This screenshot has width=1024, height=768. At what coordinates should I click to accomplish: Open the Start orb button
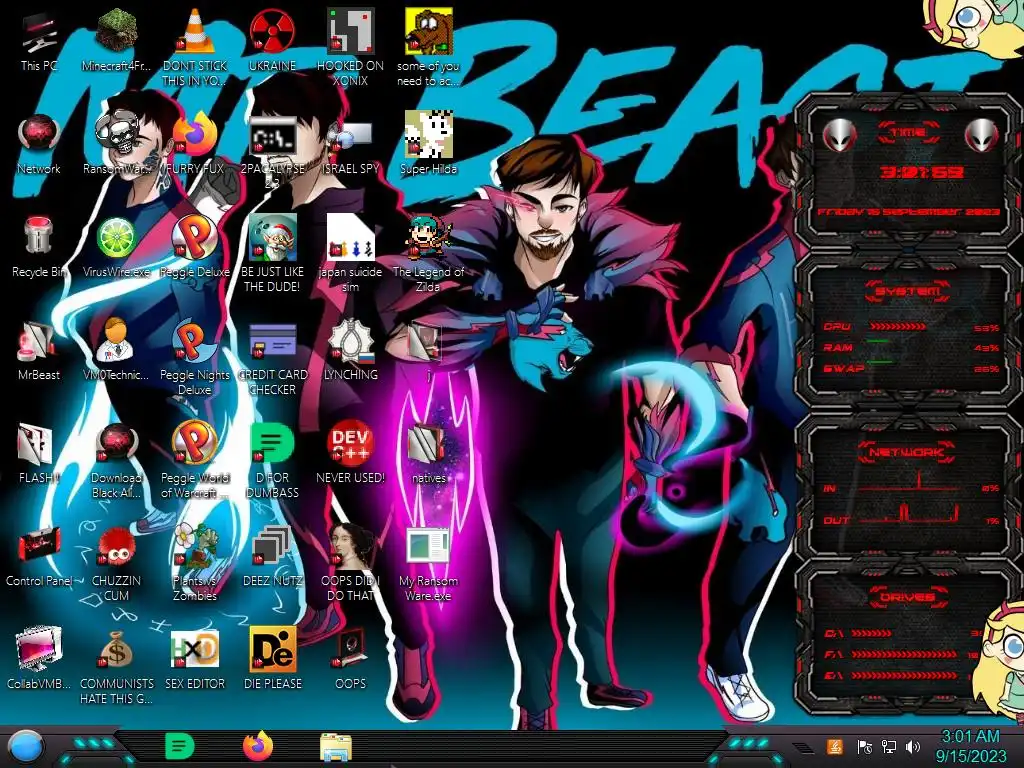click(x=25, y=747)
